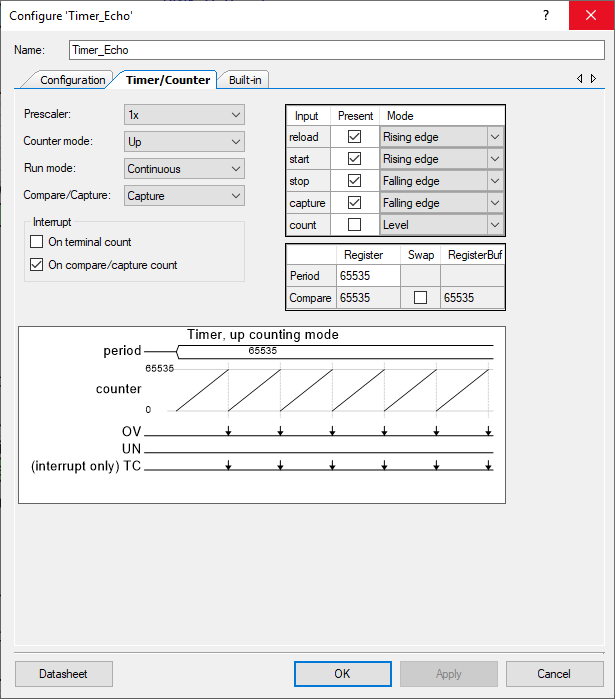Change the stop input edge mode dropdown
The image size is (615, 699).
coord(441,181)
